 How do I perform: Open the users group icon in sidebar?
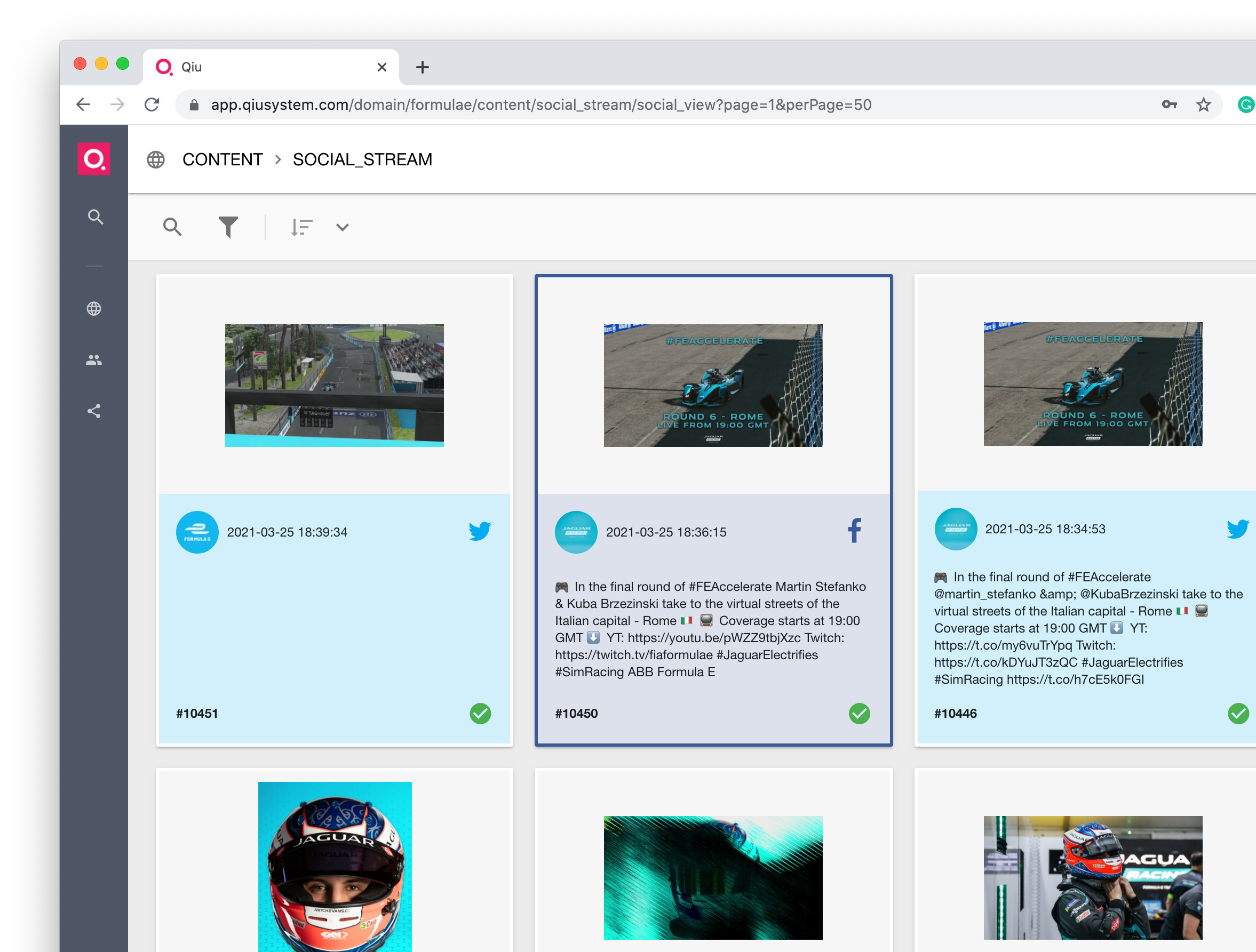pos(94,360)
